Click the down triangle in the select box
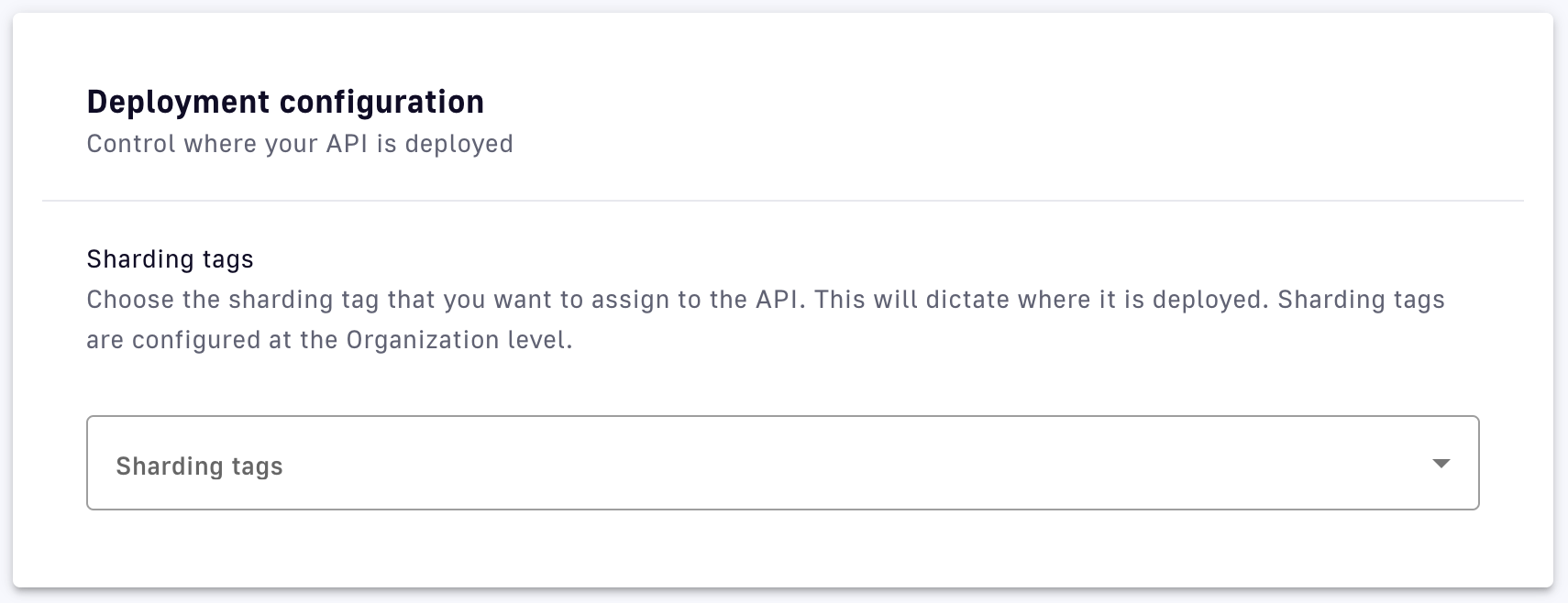This screenshot has width=1568, height=603. 1441,464
